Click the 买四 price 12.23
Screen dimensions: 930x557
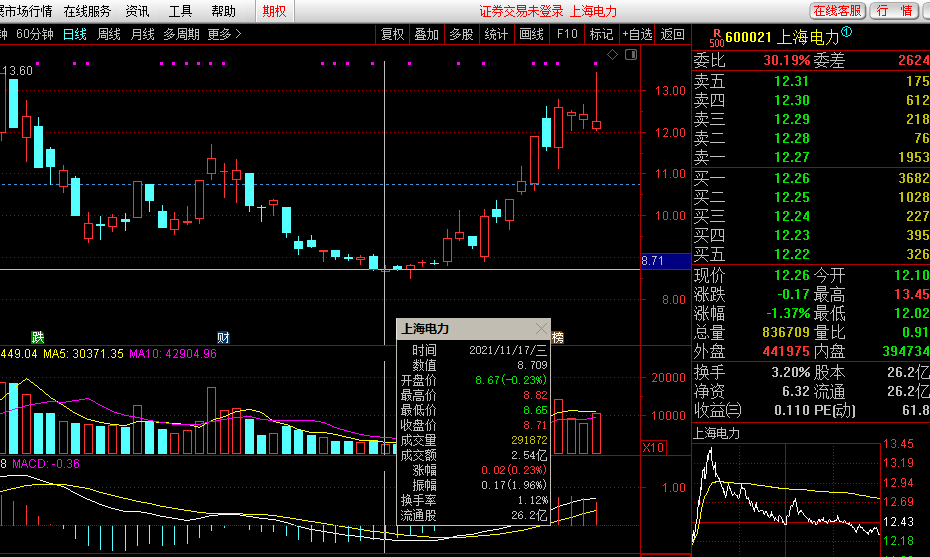point(792,235)
